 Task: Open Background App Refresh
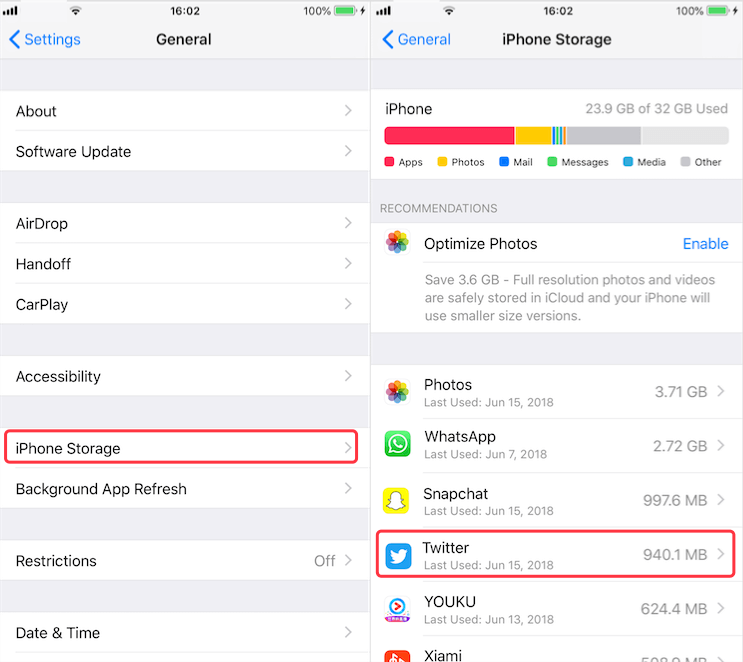185,489
